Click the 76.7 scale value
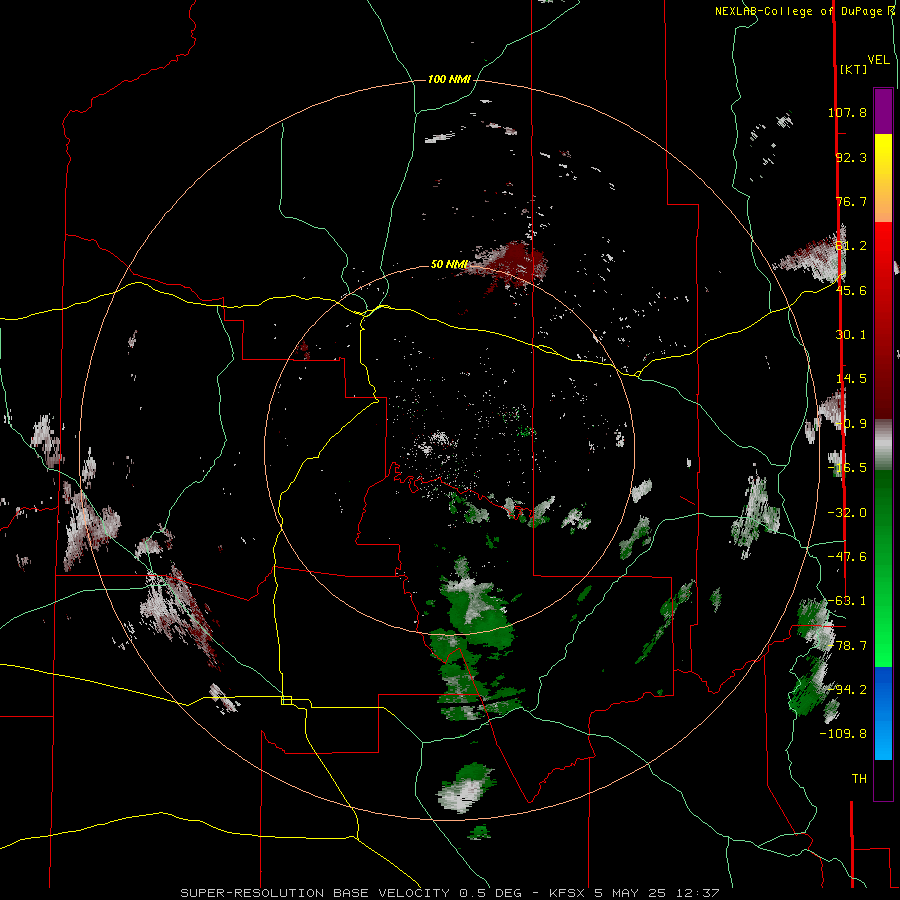This screenshot has width=900, height=900. (x=851, y=201)
